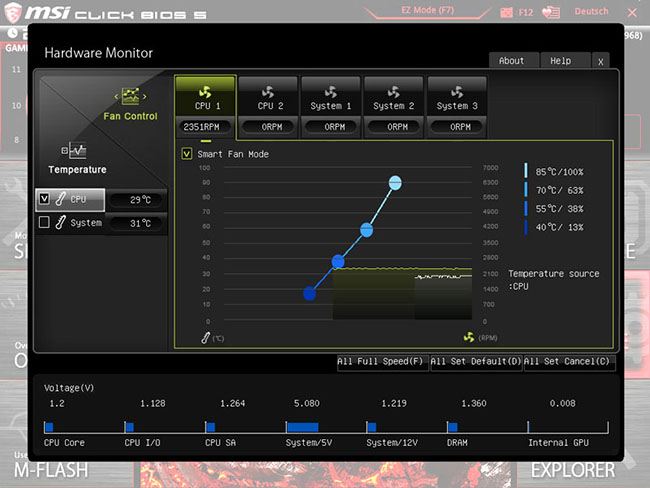Toggle the Smart Fan Mode checkbox
This screenshot has width=650, height=488.
(x=187, y=154)
